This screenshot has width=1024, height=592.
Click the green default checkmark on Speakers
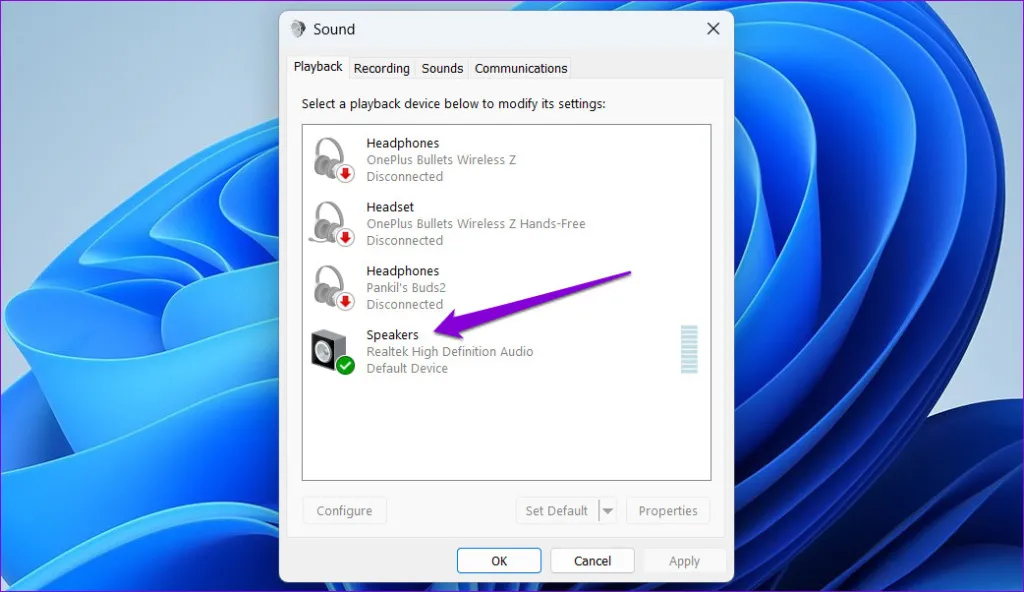[346, 366]
